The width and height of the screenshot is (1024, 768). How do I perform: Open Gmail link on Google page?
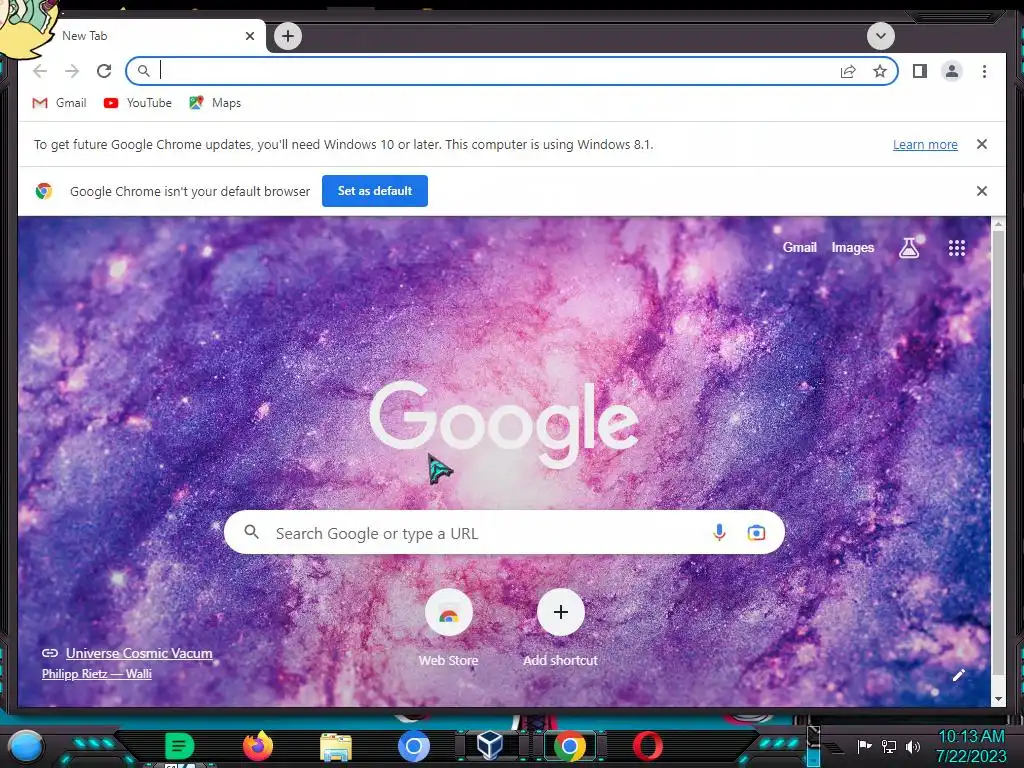point(799,248)
